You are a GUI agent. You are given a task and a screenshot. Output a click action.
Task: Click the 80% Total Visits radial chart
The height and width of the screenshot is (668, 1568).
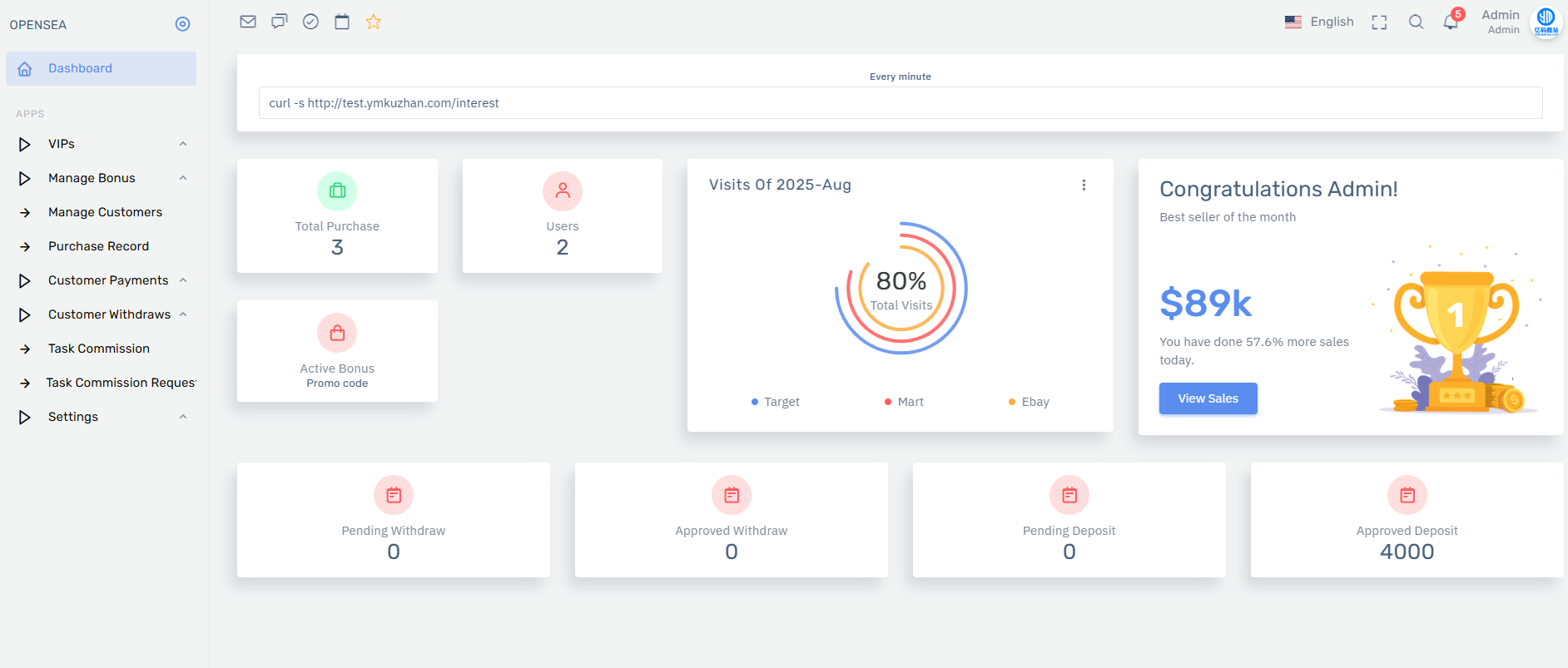pyautogui.click(x=901, y=289)
